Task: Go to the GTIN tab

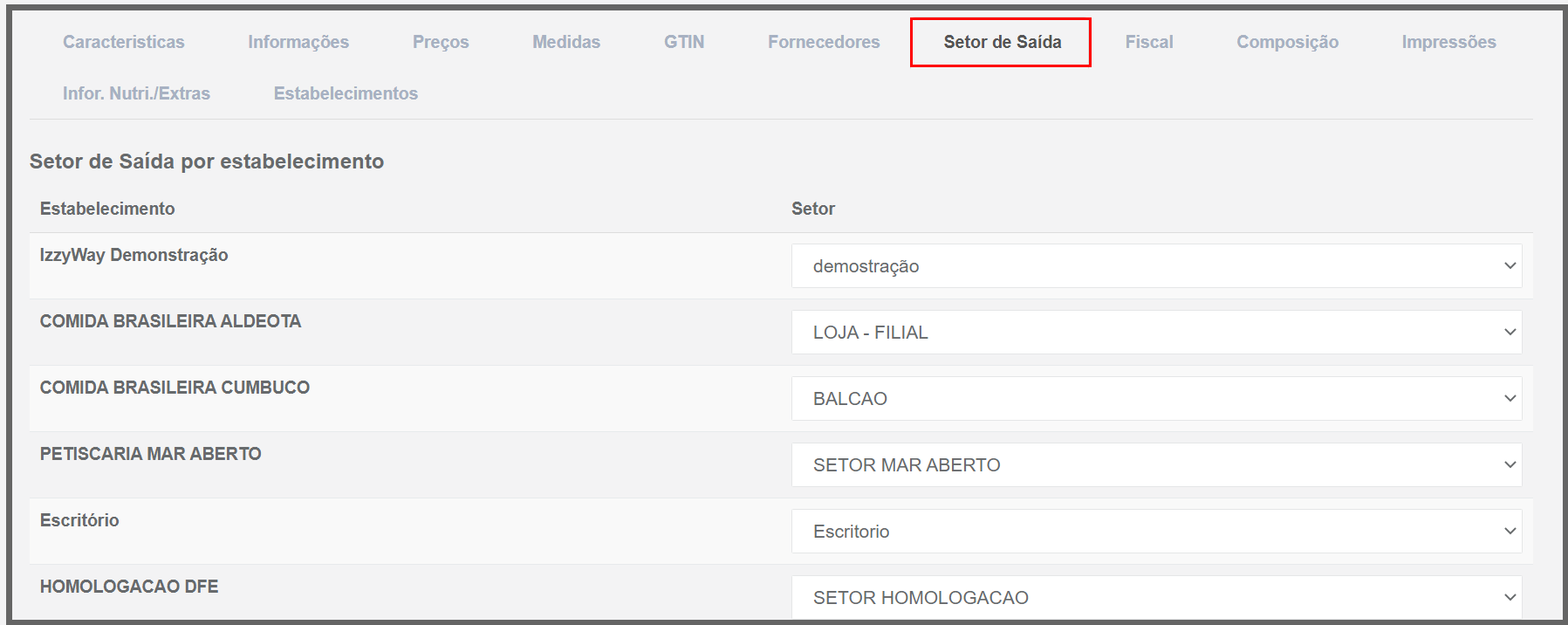Action: pyautogui.click(x=684, y=42)
